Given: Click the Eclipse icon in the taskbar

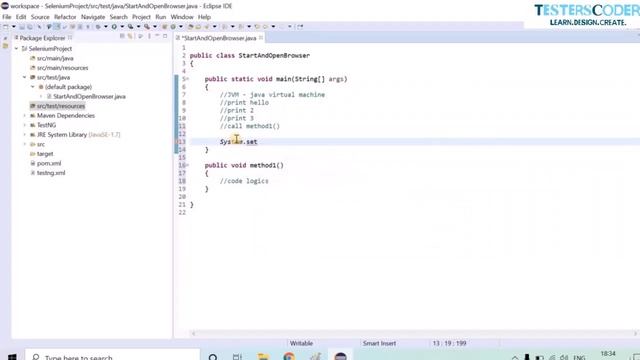Looking at the screenshot, I should pyautogui.click(x=340, y=357).
